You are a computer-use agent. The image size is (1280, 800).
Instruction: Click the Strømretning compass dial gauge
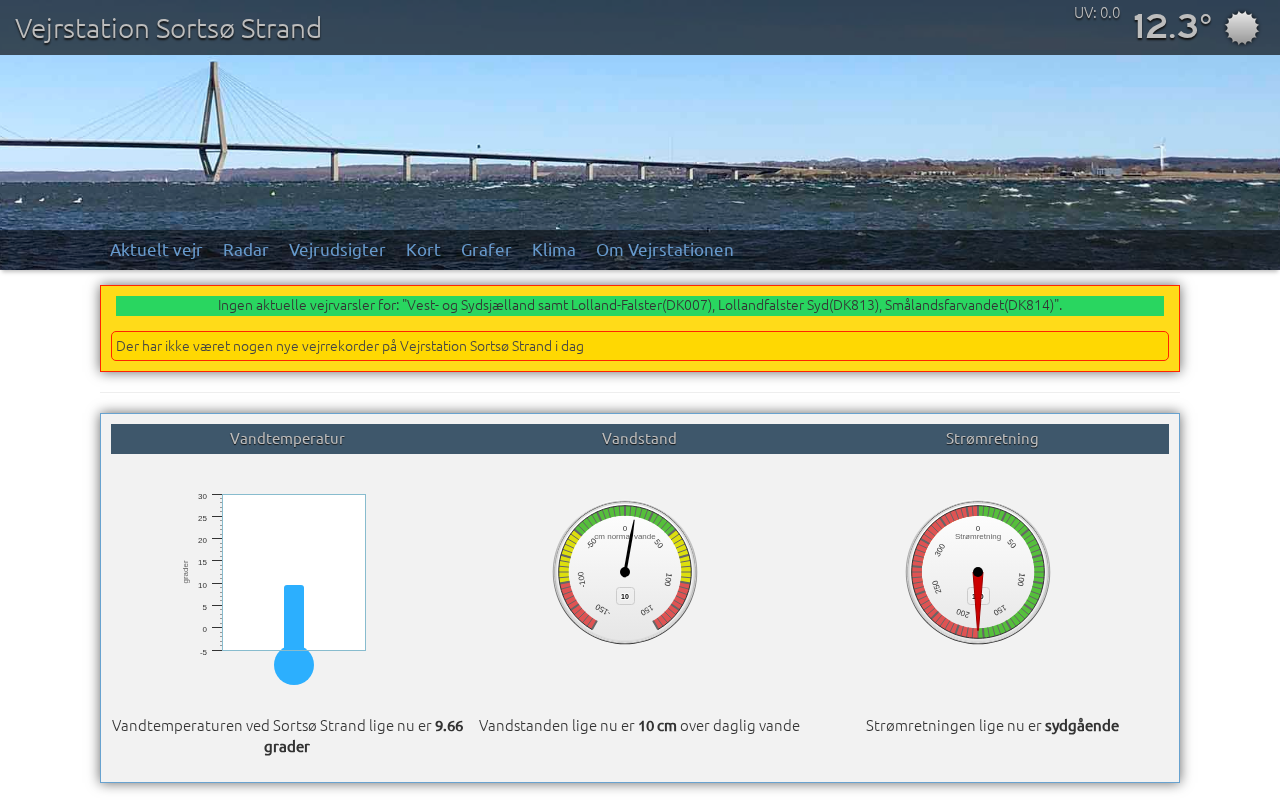click(x=978, y=573)
